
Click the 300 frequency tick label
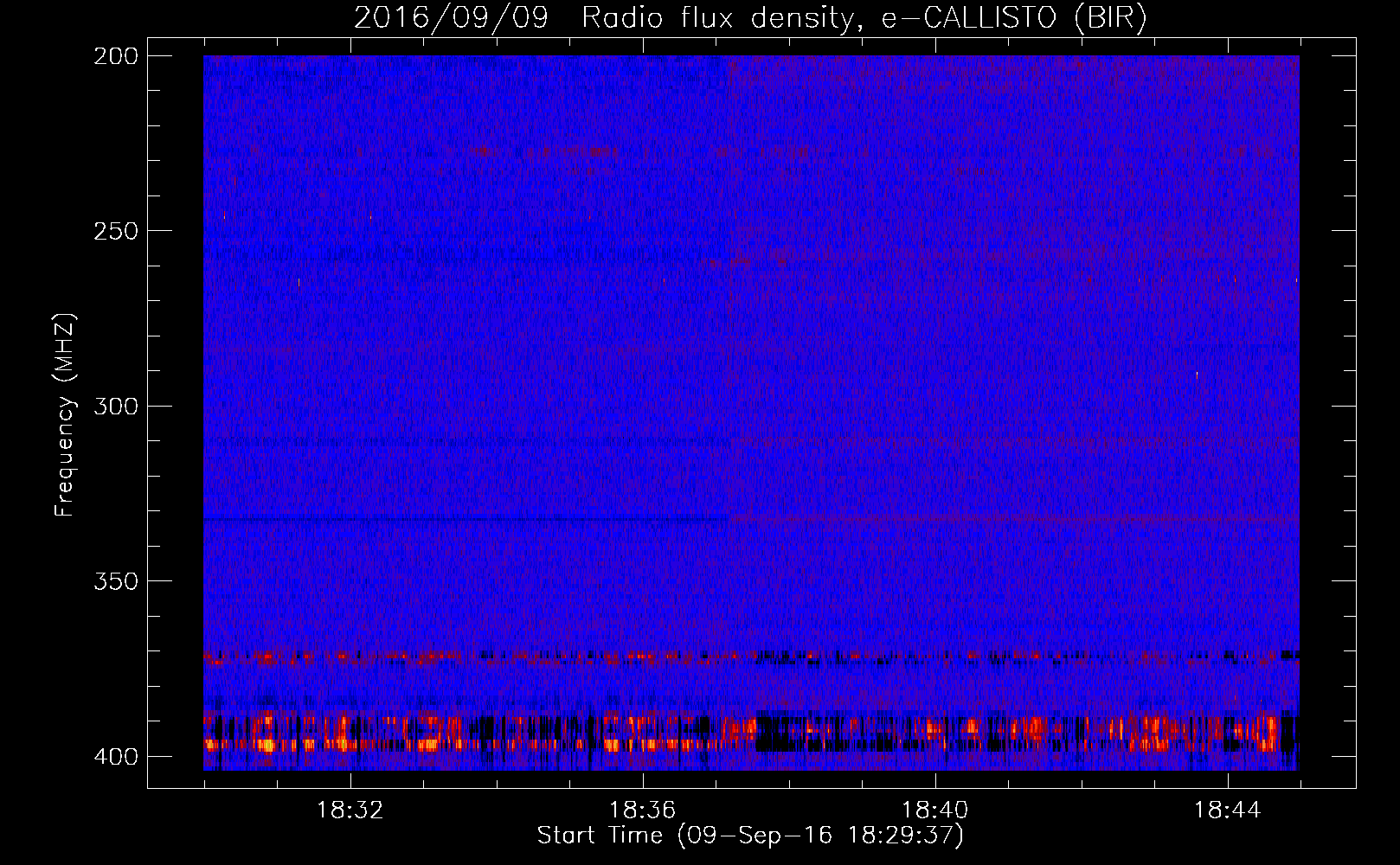(x=115, y=406)
